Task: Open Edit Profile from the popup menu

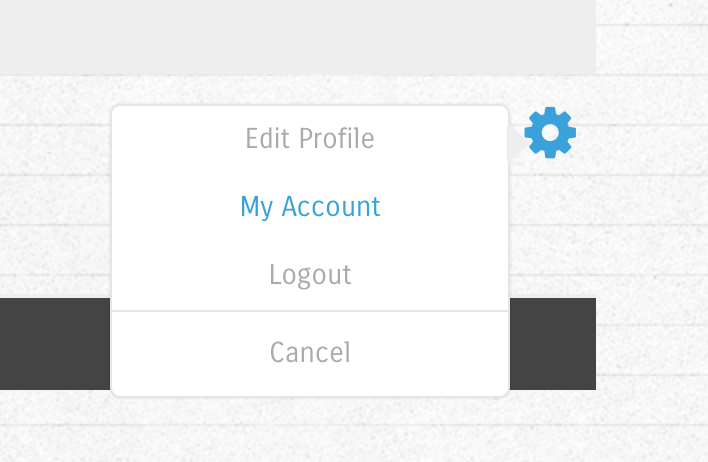Action: [x=310, y=138]
